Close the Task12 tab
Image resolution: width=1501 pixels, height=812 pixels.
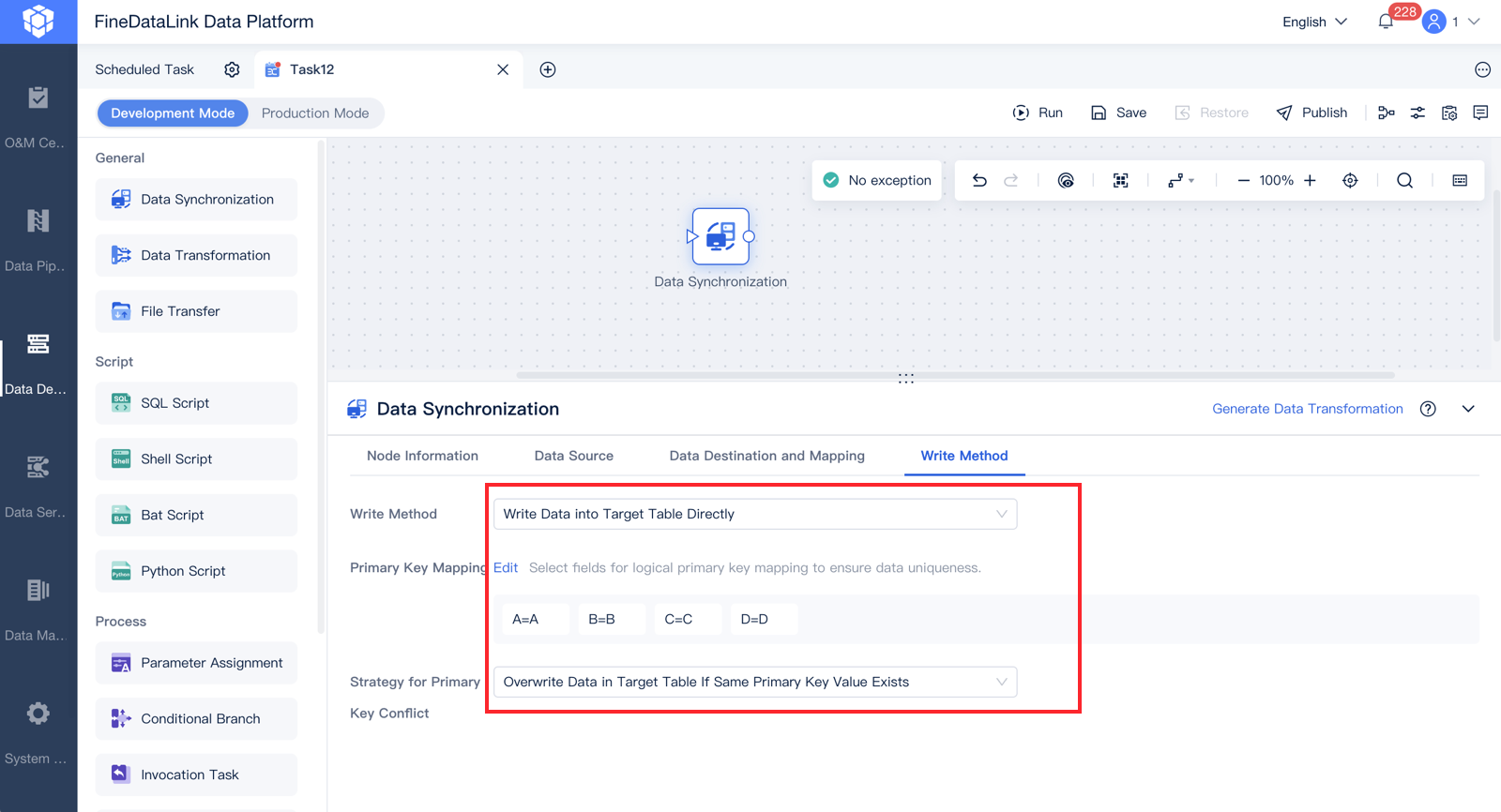pyautogui.click(x=503, y=69)
